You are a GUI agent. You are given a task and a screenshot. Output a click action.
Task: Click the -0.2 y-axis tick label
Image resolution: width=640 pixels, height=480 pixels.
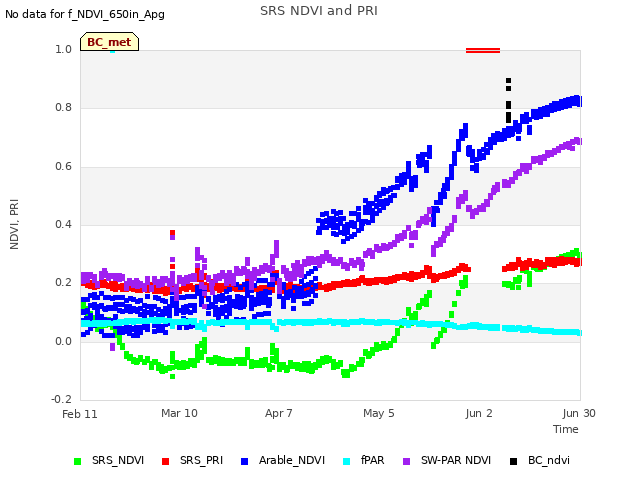(x=61, y=399)
